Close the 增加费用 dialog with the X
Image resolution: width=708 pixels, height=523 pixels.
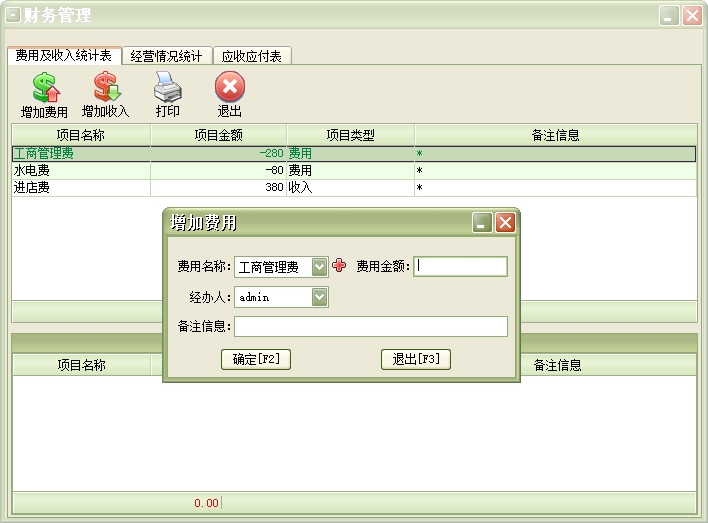point(505,223)
